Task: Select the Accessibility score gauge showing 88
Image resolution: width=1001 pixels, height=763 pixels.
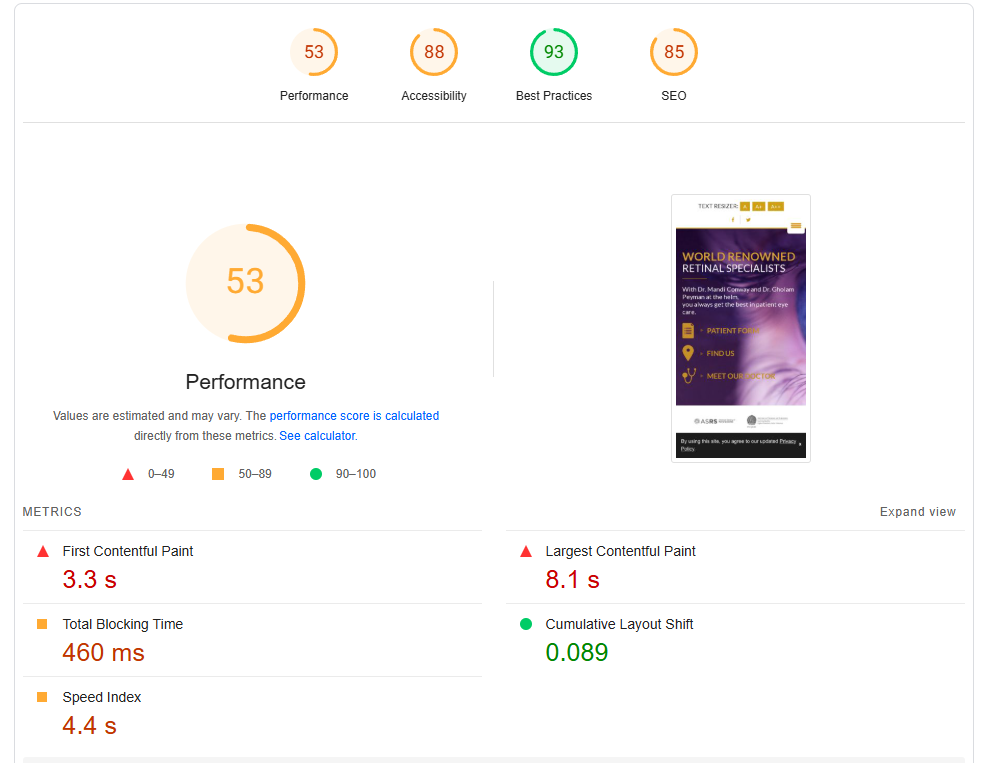Action: 433,52
